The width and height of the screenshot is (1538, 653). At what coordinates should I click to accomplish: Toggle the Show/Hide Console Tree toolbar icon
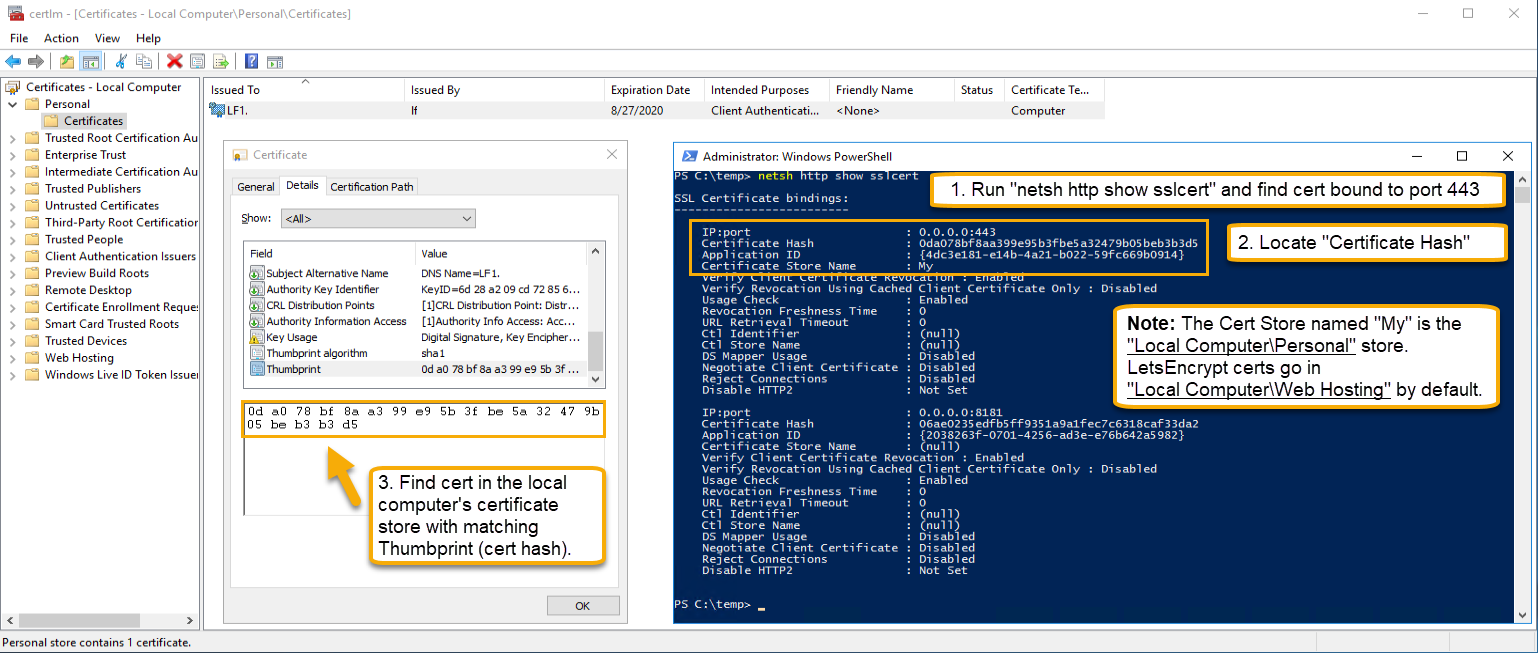(91, 61)
